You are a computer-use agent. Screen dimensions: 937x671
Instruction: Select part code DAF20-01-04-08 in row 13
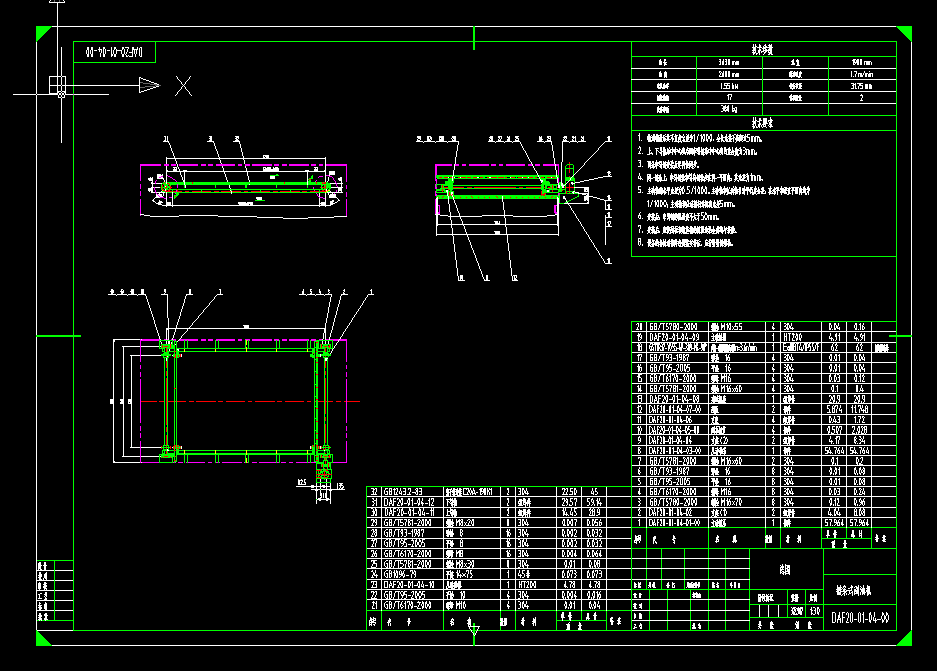tap(673, 399)
